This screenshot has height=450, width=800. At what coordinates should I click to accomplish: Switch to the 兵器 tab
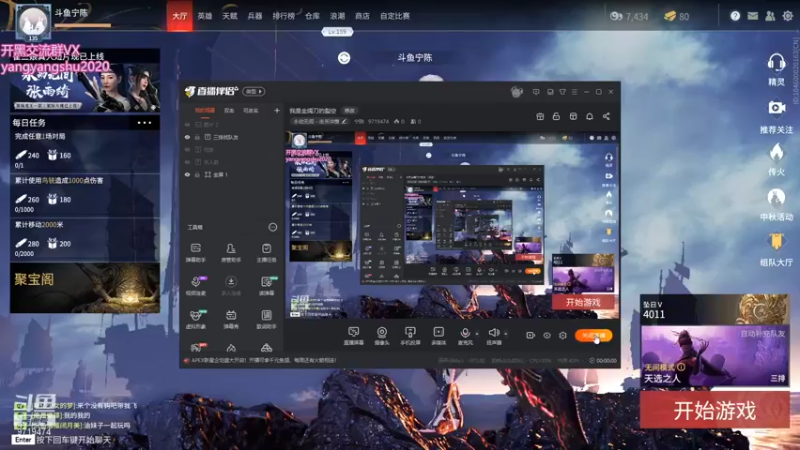pyautogui.click(x=255, y=16)
